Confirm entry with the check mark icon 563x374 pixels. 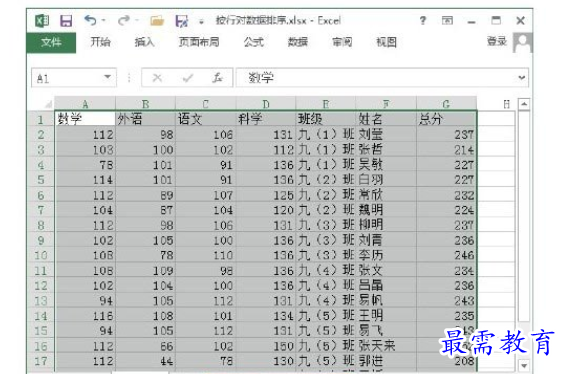[x=187, y=78]
